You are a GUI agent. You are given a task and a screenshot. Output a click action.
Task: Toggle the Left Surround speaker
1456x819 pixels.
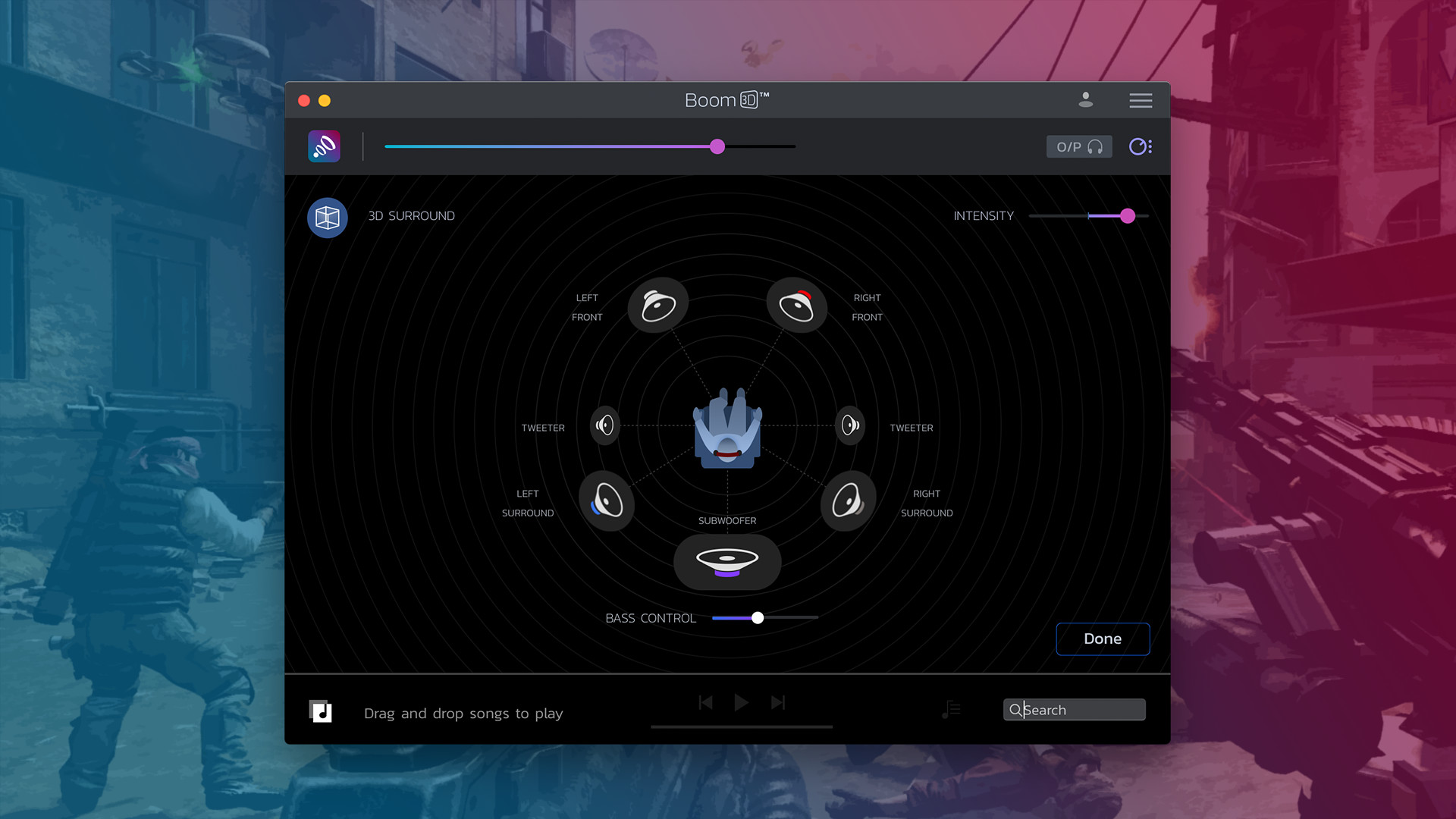click(607, 500)
